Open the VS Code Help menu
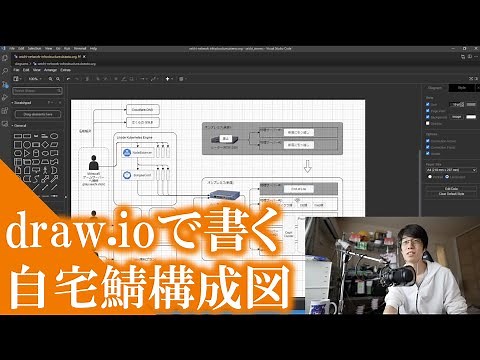Screen dimensions: 480x360 (x=93, y=49)
